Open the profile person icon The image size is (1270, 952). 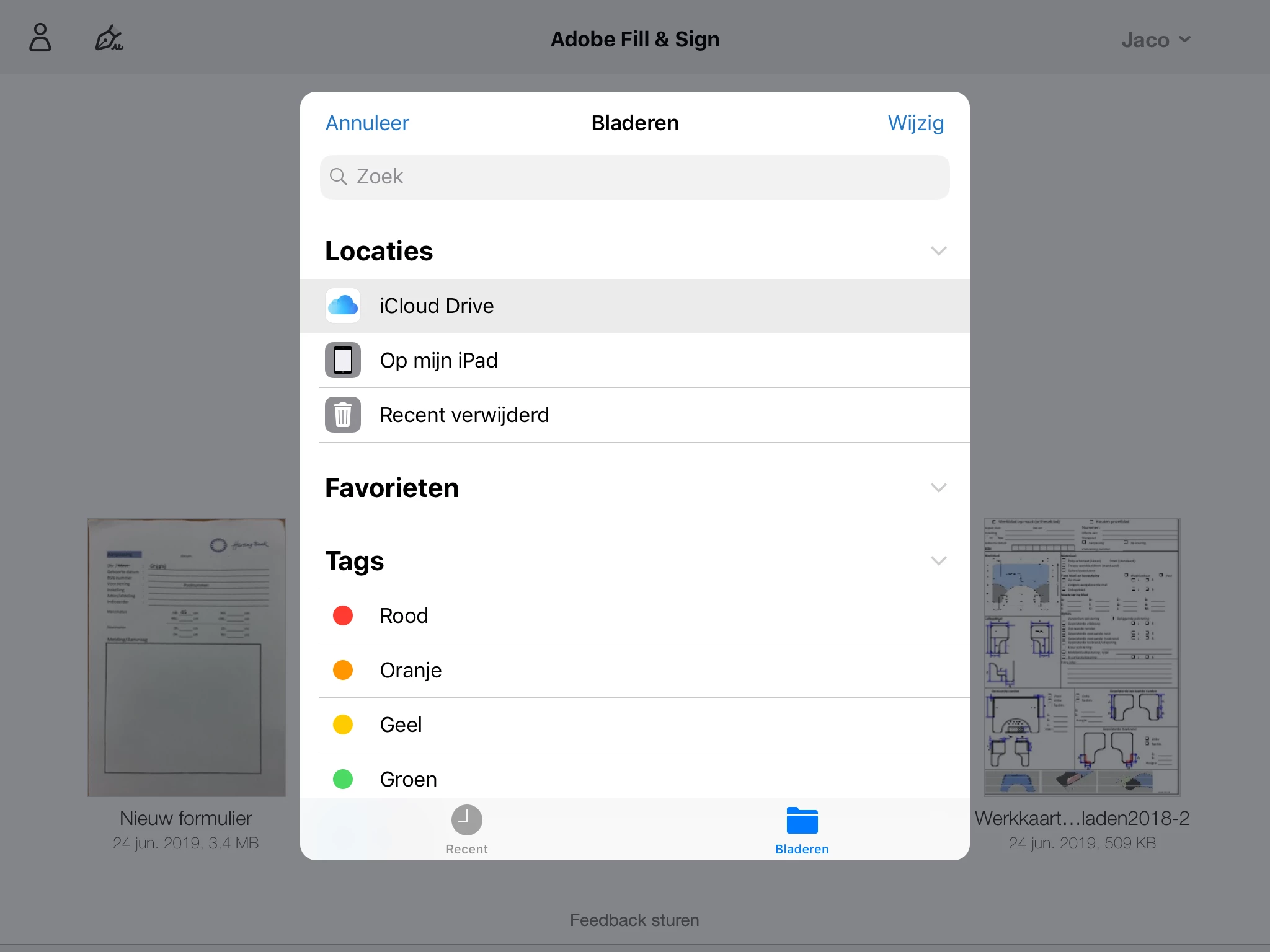[x=40, y=38]
